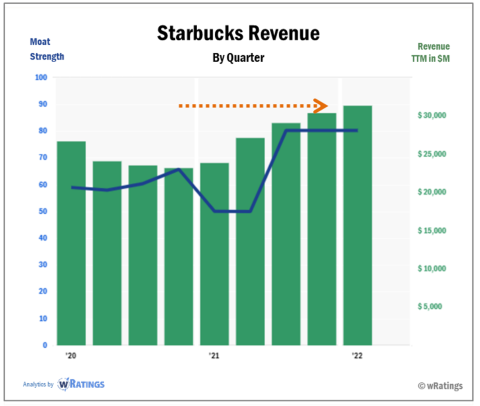
Task: Click the "By Quarter" subtitle
Action: coord(238,58)
